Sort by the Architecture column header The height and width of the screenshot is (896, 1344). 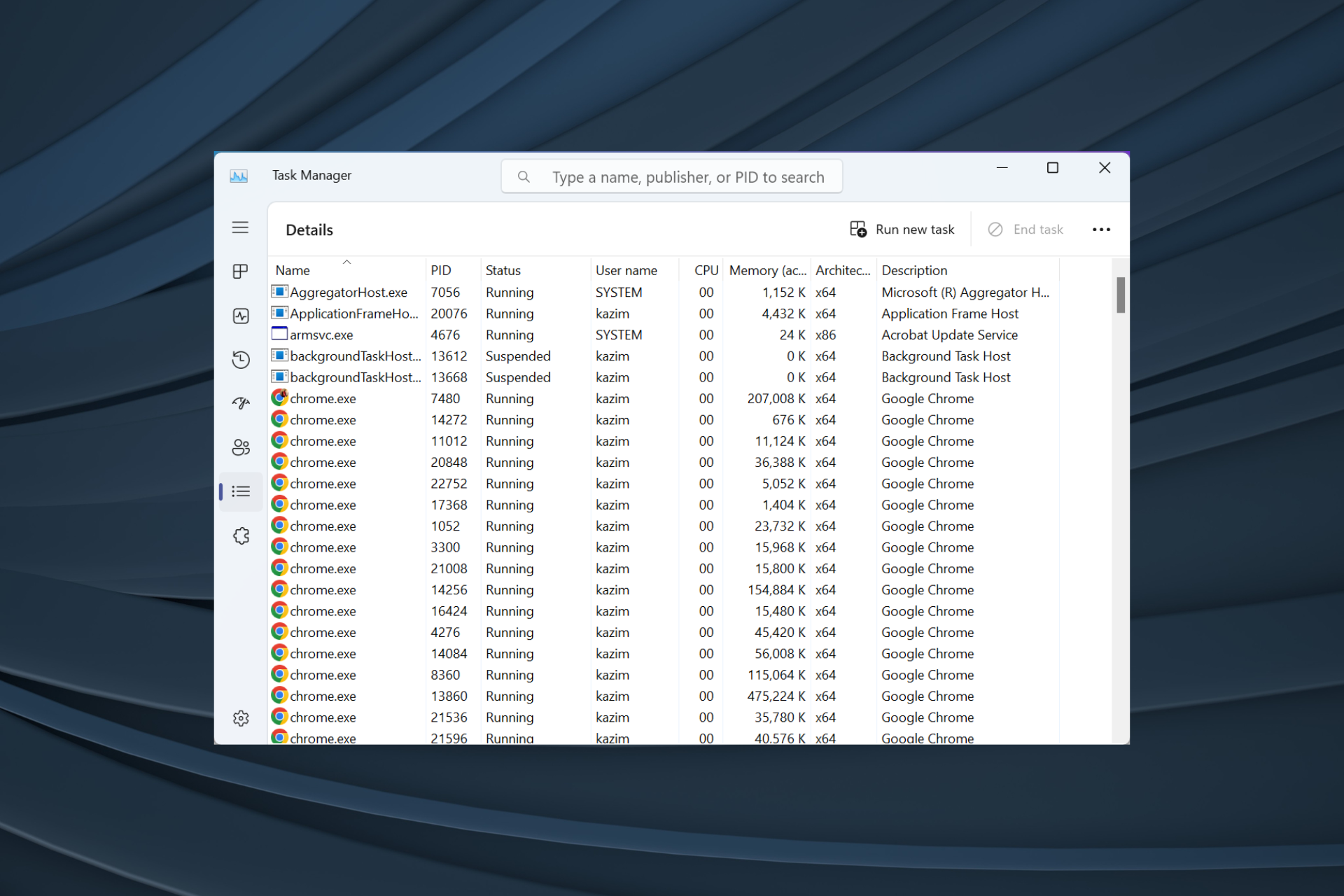coord(843,270)
